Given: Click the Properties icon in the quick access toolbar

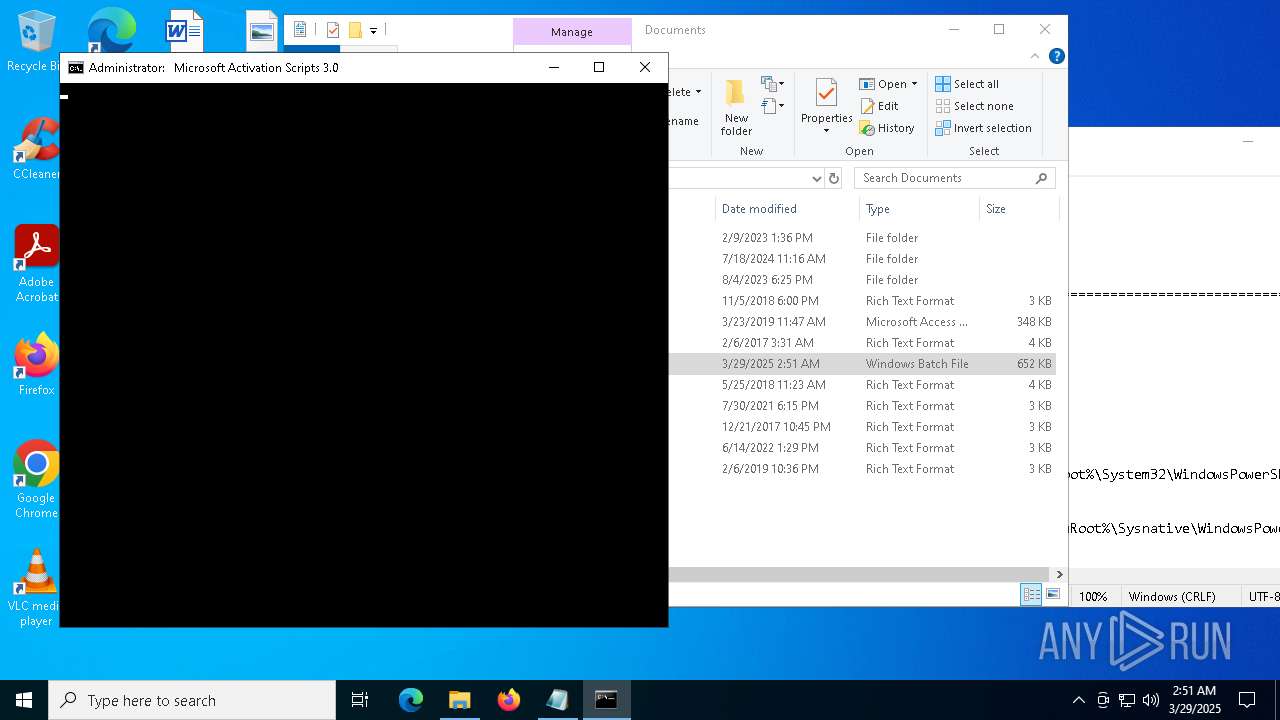Looking at the screenshot, I should [x=333, y=30].
